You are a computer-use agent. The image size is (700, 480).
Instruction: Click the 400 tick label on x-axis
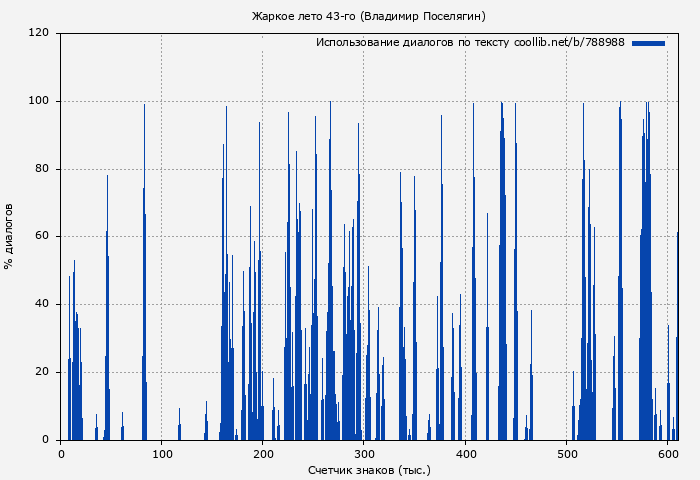point(466,454)
